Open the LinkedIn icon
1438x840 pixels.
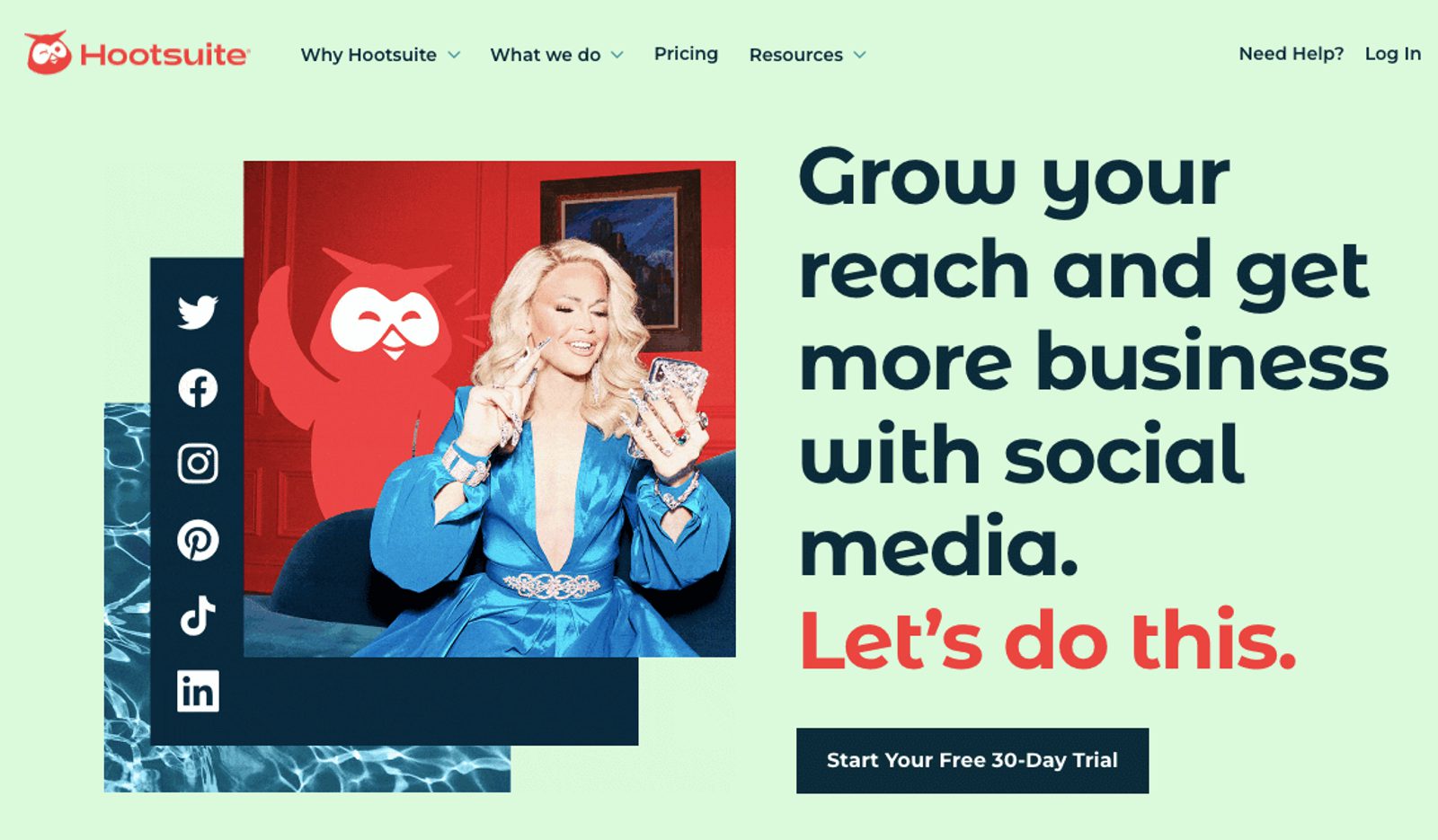coord(198,691)
